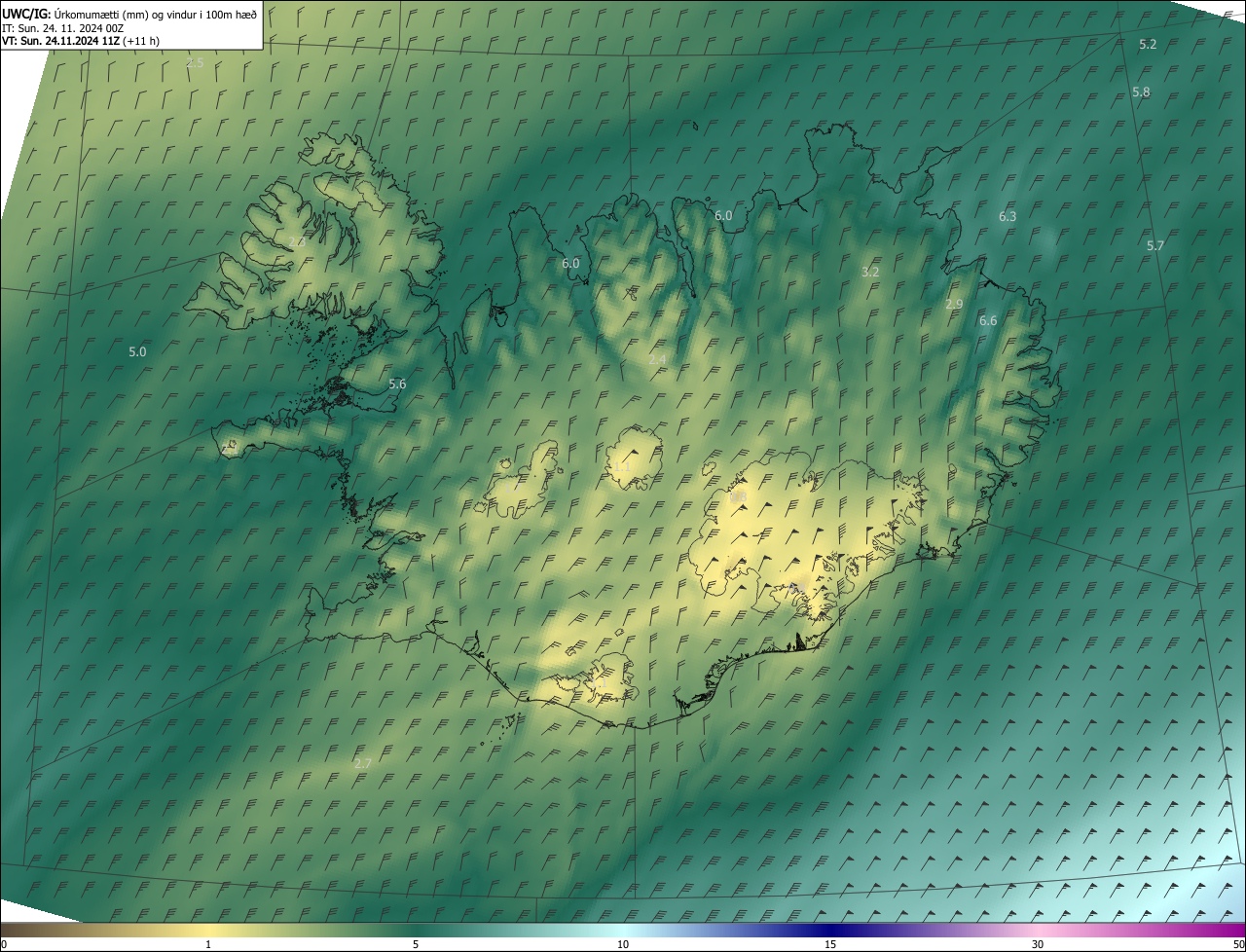1246x952 pixels.
Task: Select the 1.1 value label on the glacier
Action: click(622, 468)
